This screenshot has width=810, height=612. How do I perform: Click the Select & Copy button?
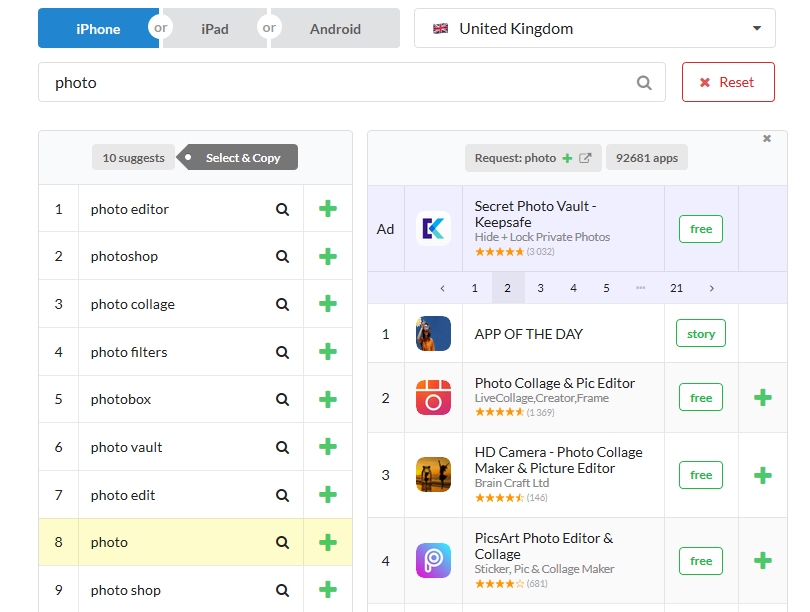[x=242, y=158]
